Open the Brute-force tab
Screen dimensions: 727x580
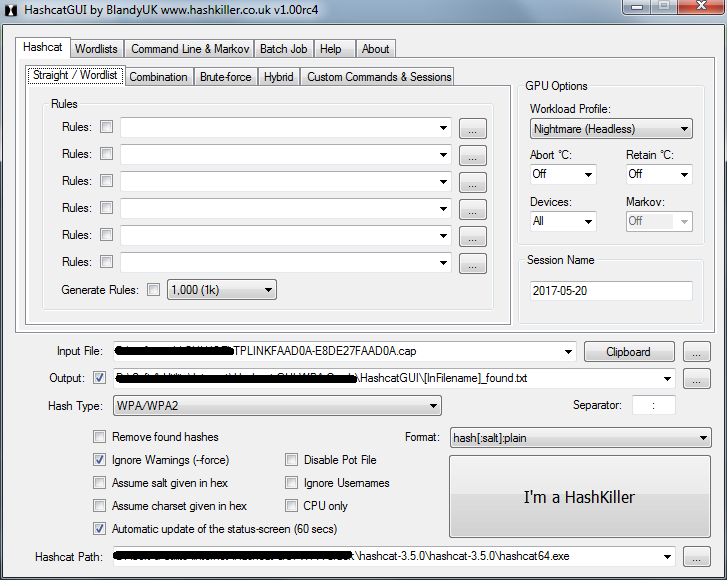coord(226,77)
